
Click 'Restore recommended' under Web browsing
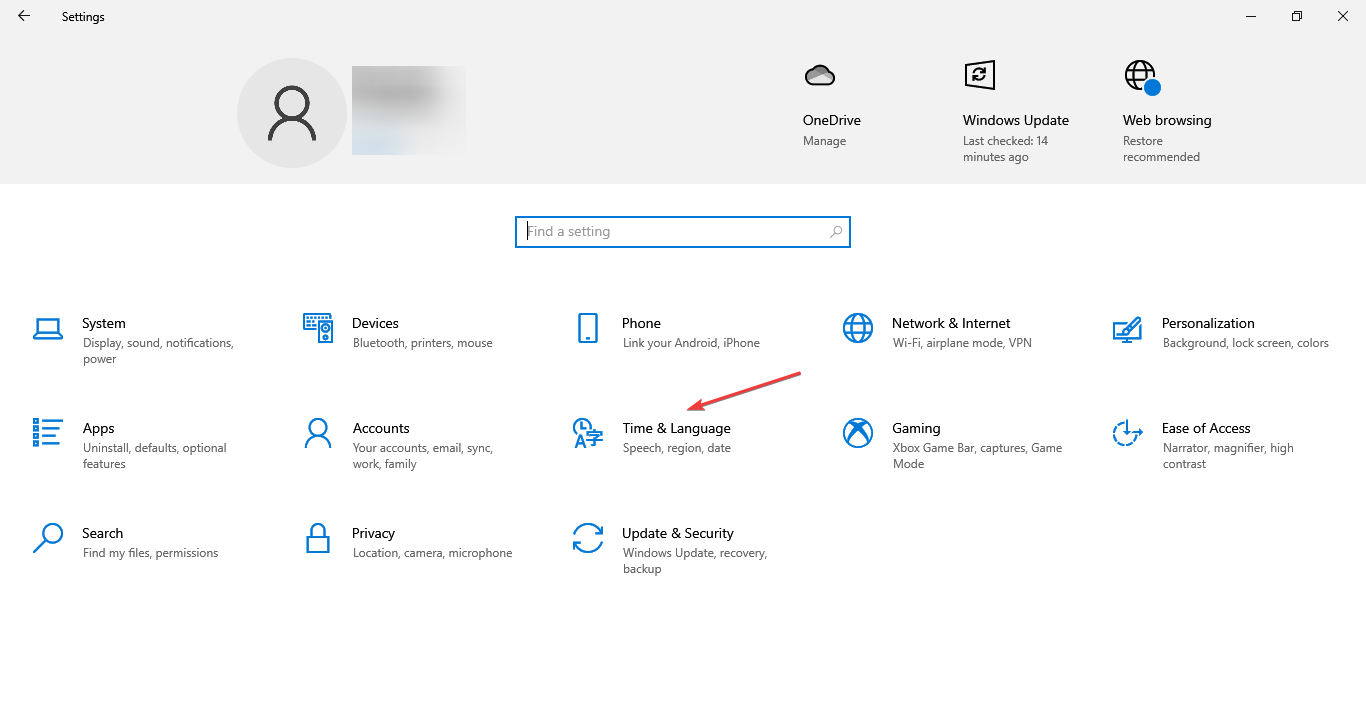point(1161,149)
